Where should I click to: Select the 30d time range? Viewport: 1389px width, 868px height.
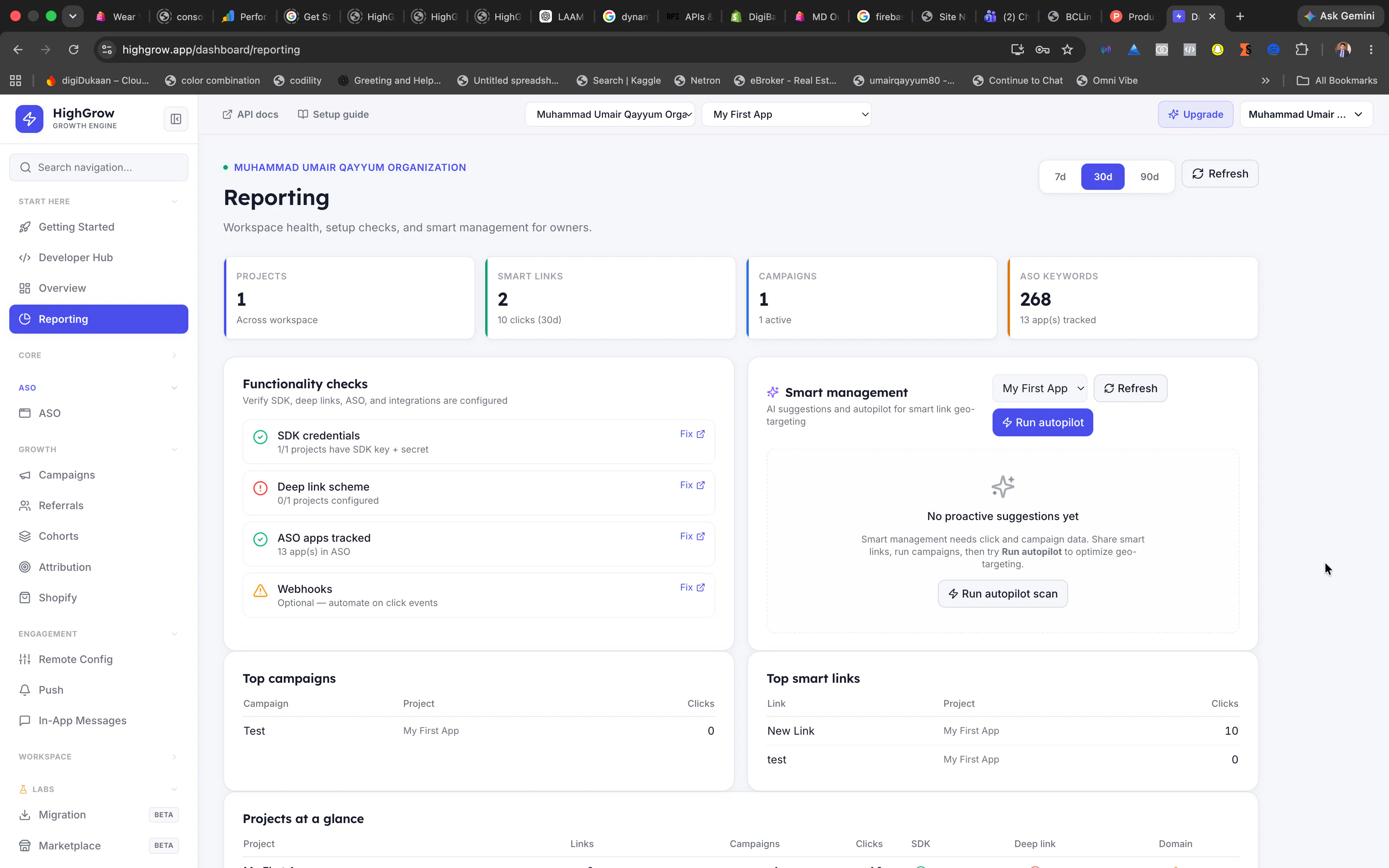tap(1103, 176)
